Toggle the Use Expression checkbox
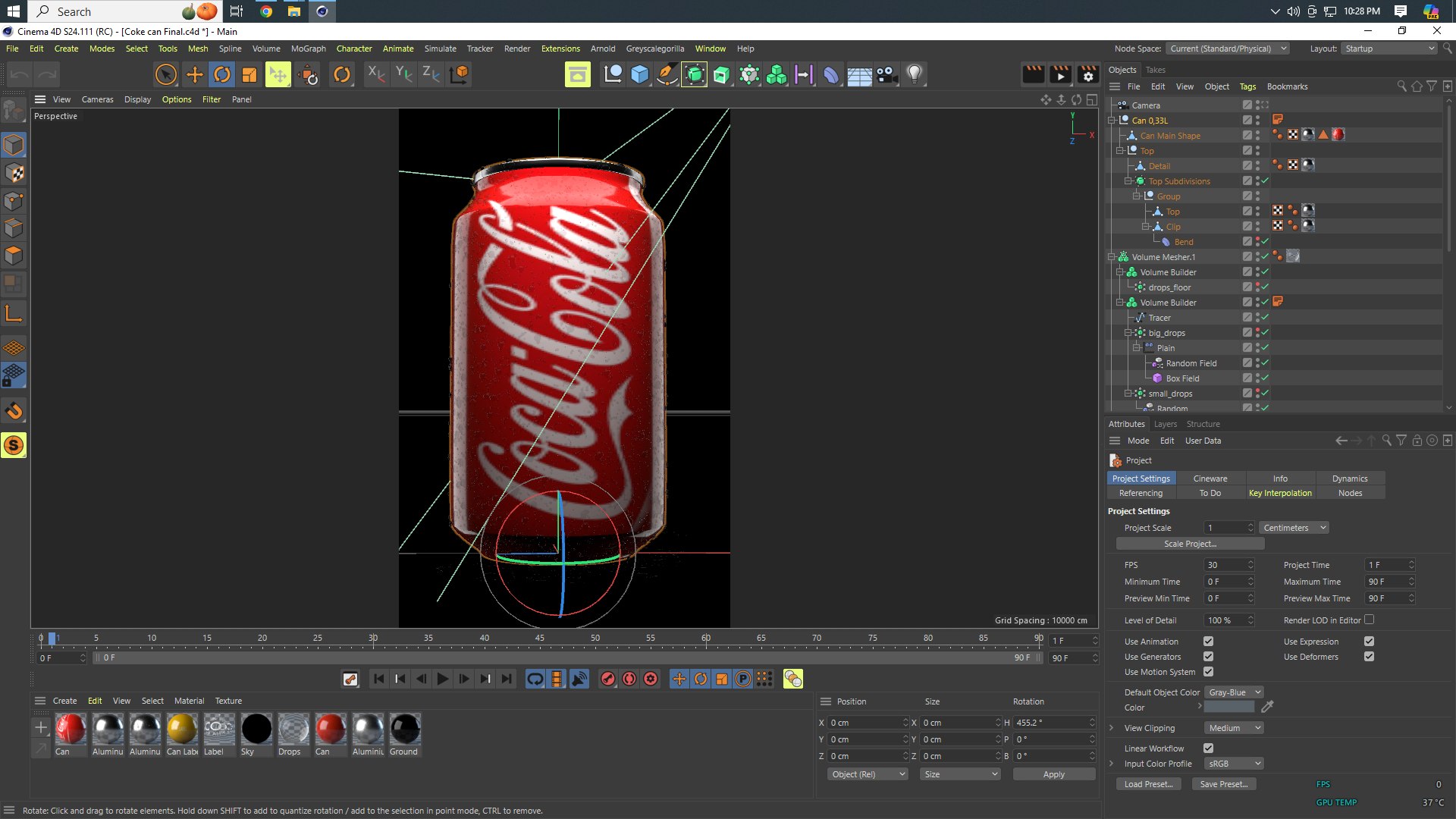This screenshot has width=1456, height=819. coord(1369,642)
